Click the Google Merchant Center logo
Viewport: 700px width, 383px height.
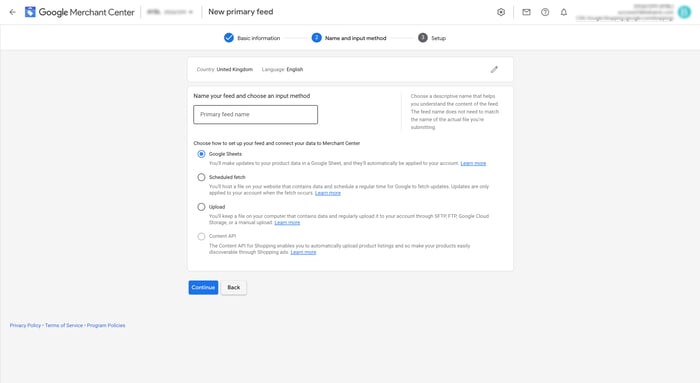click(x=80, y=12)
